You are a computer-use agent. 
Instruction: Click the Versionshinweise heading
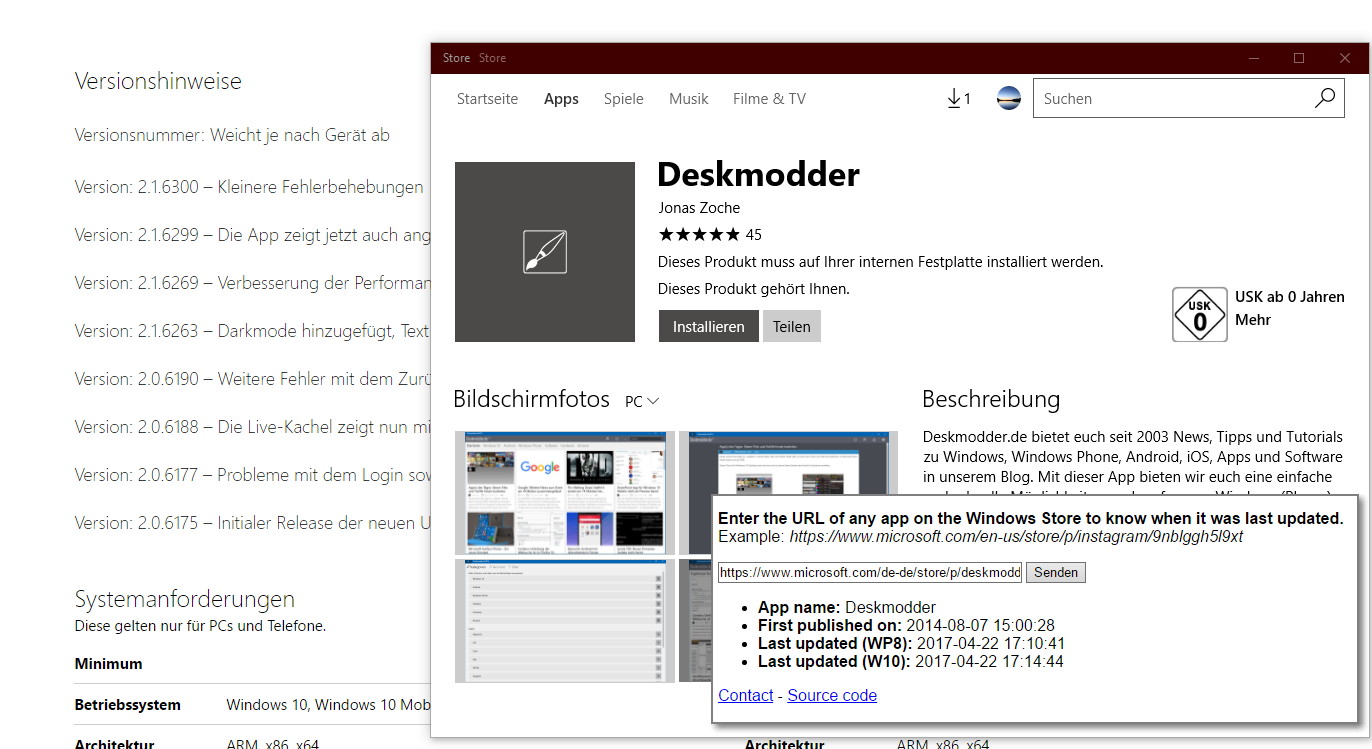158,81
